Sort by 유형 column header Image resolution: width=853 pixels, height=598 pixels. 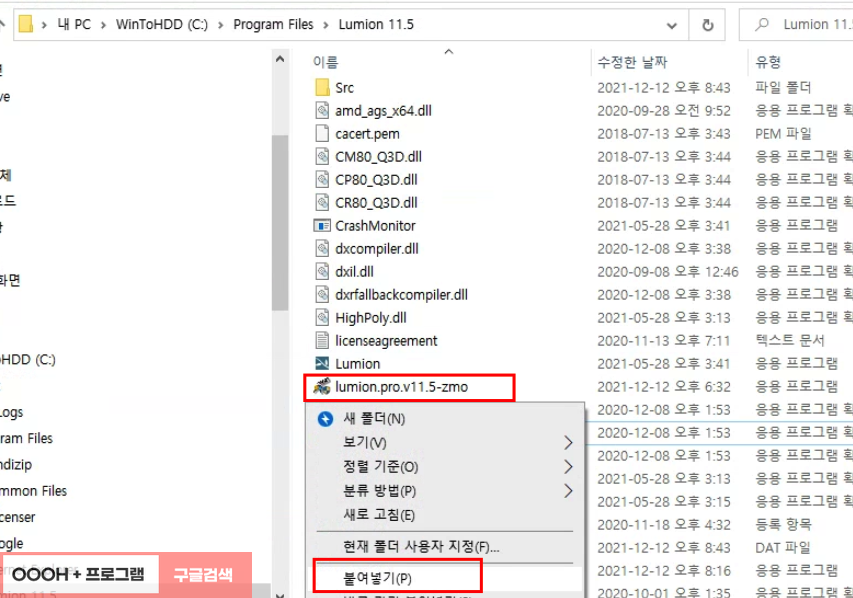(x=768, y=62)
